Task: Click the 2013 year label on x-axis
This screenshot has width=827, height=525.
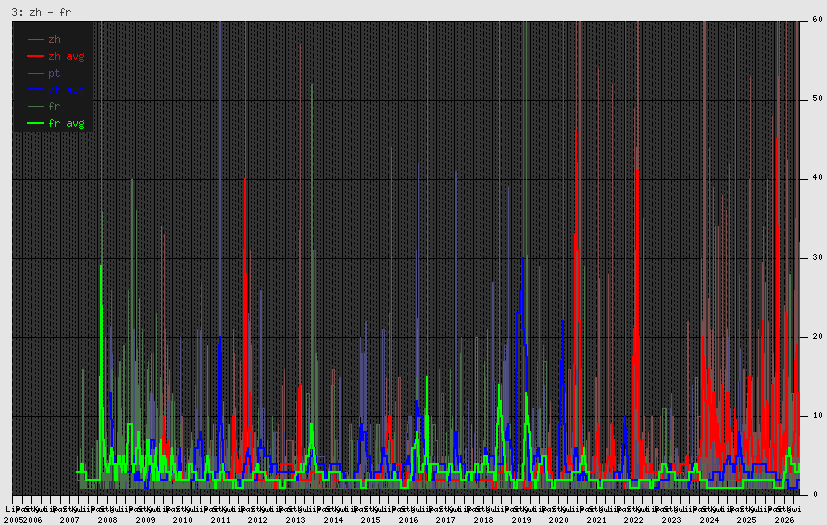Action: (x=295, y=520)
